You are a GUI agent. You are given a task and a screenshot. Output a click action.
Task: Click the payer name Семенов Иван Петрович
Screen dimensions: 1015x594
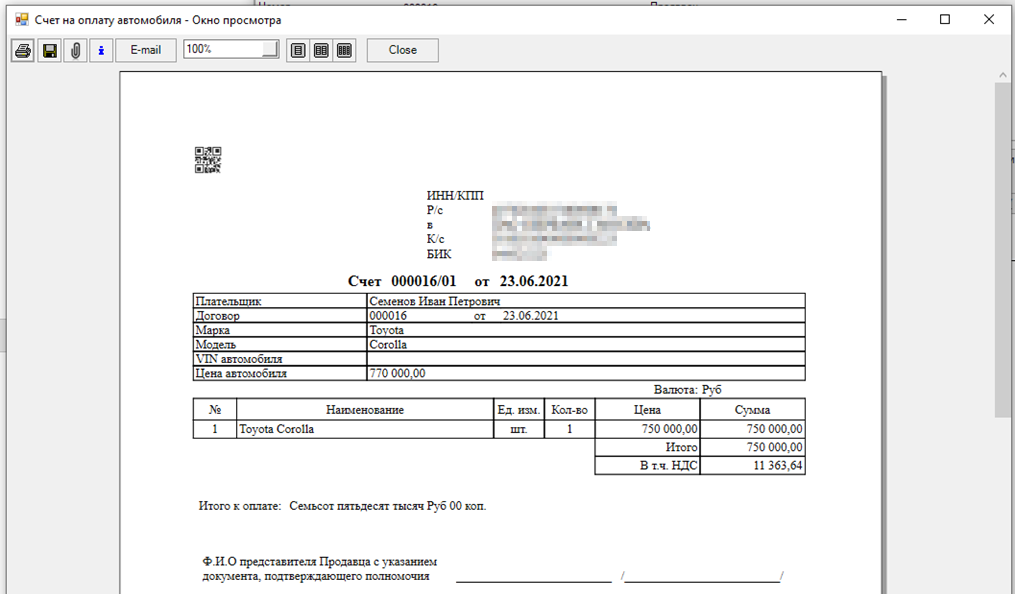pyautogui.click(x=434, y=301)
